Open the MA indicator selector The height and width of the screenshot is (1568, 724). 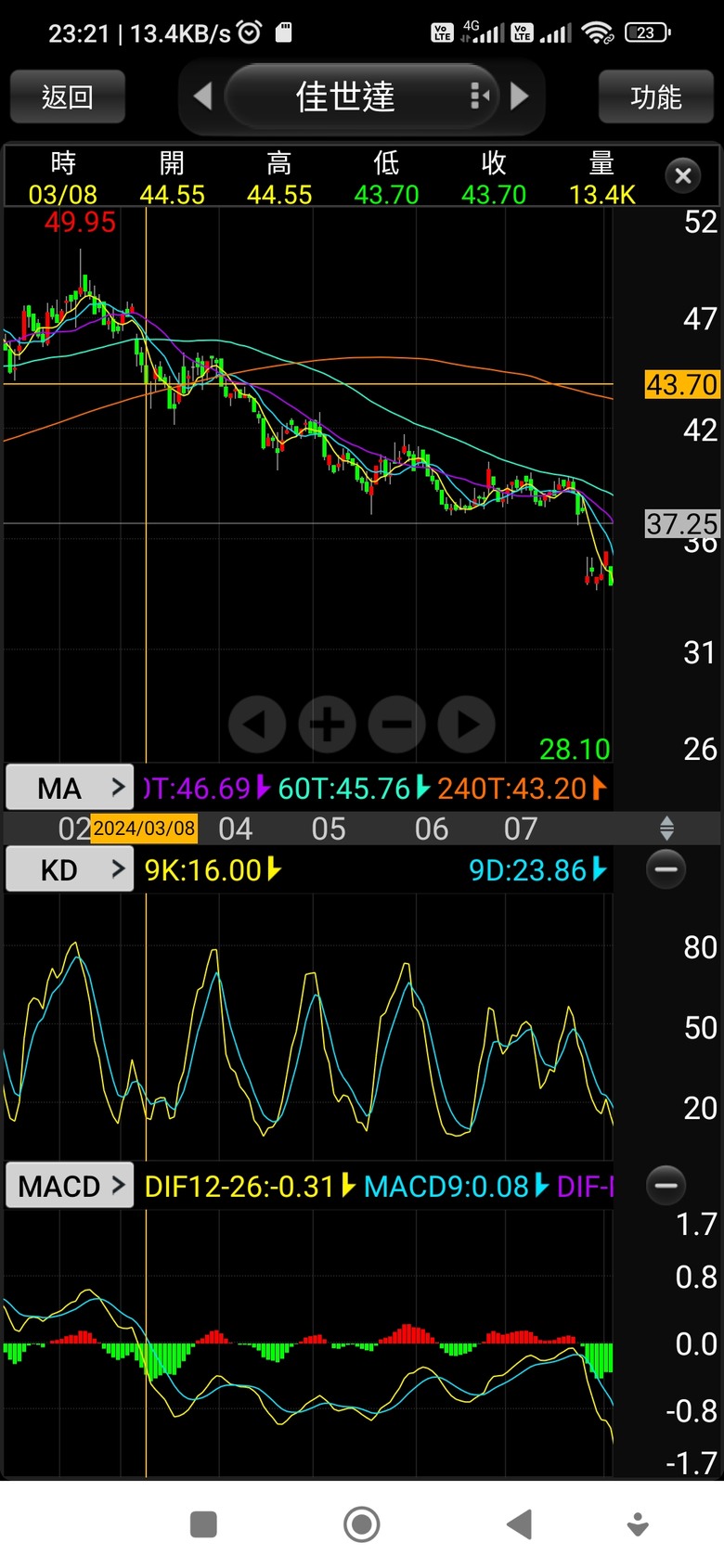pos(70,788)
